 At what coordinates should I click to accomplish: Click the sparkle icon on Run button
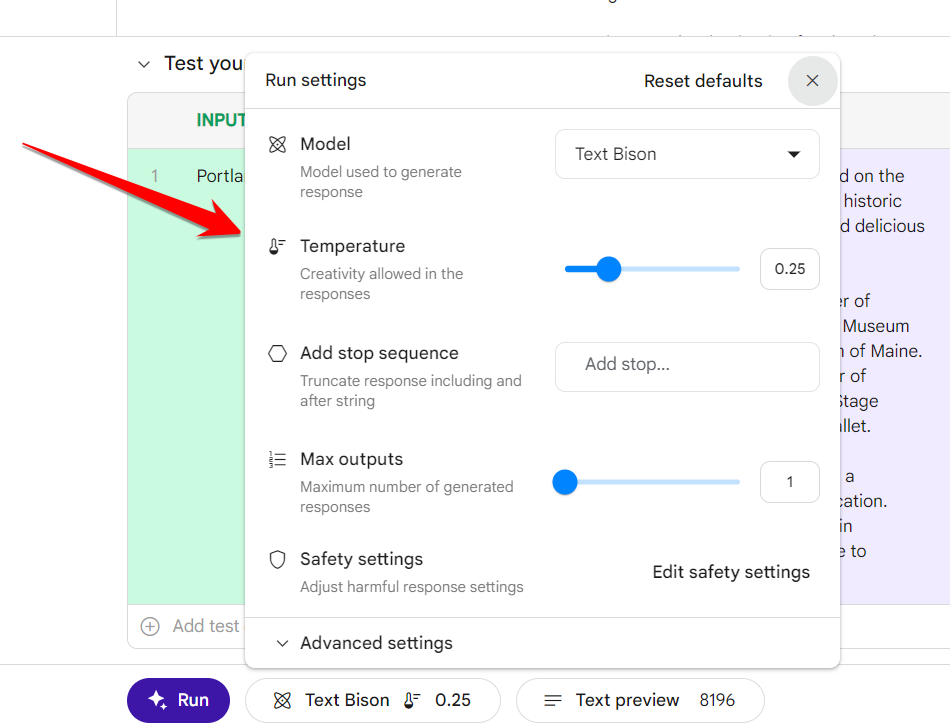158,700
